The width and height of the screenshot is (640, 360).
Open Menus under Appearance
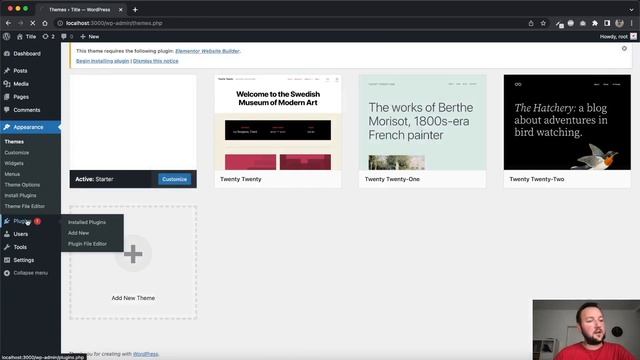(12, 174)
